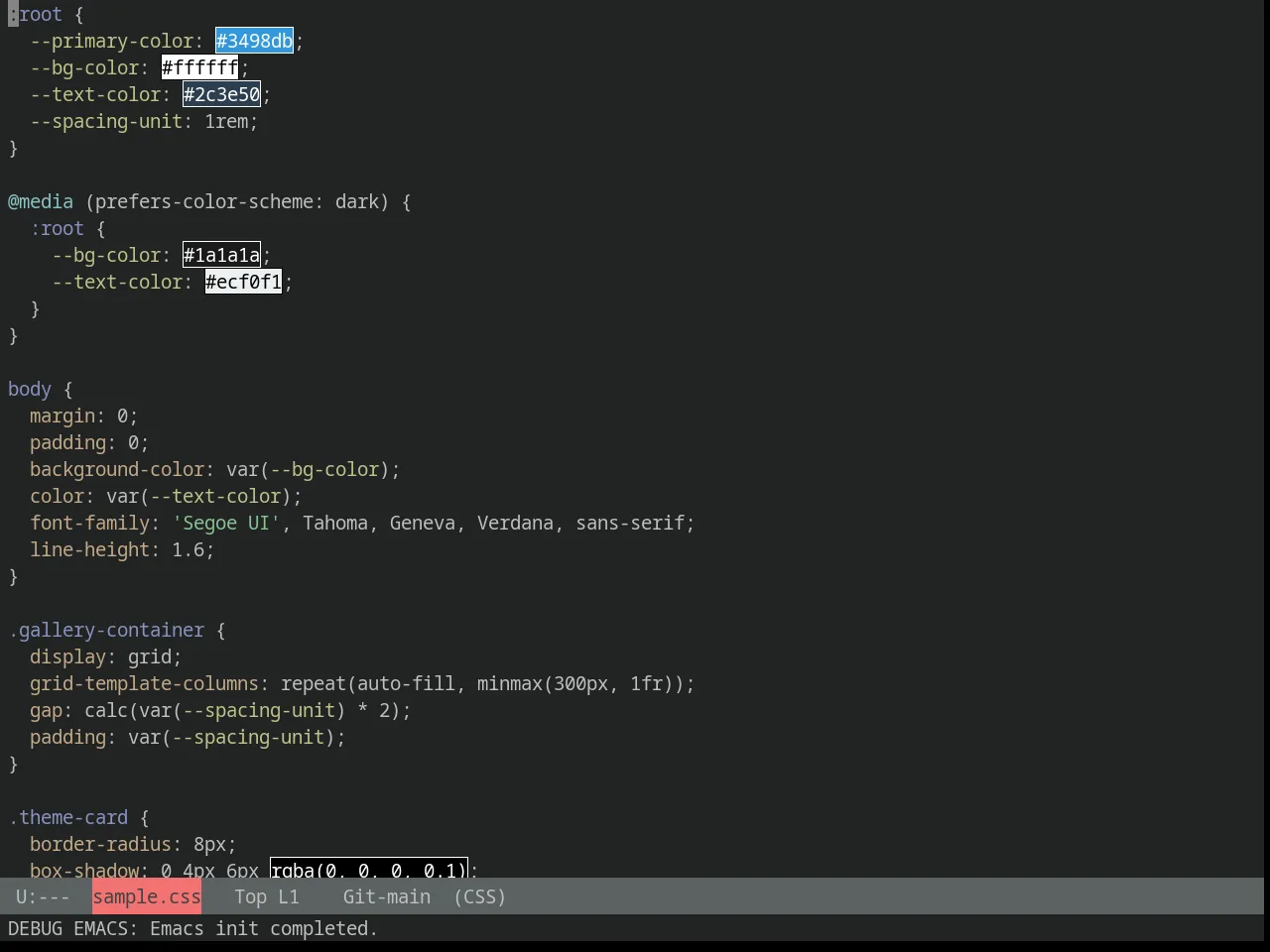Click the echo area message 'Emacs init completed.'
The width and height of the screenshot is (1270, 952).
pyautogui.click(x=264, y=928)
